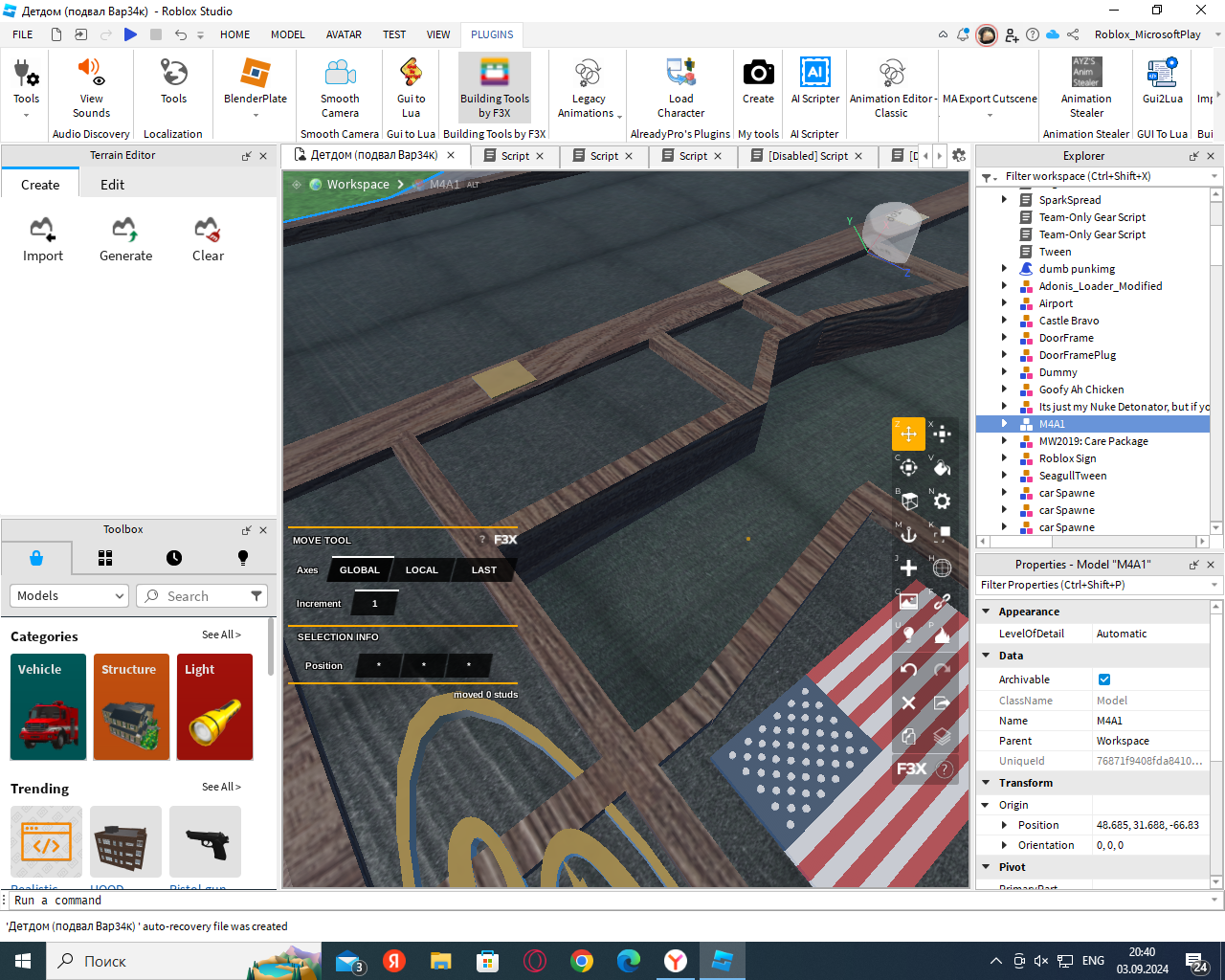Click the Play test button
The image size is (1225, 980).
[x=130, y=34]
